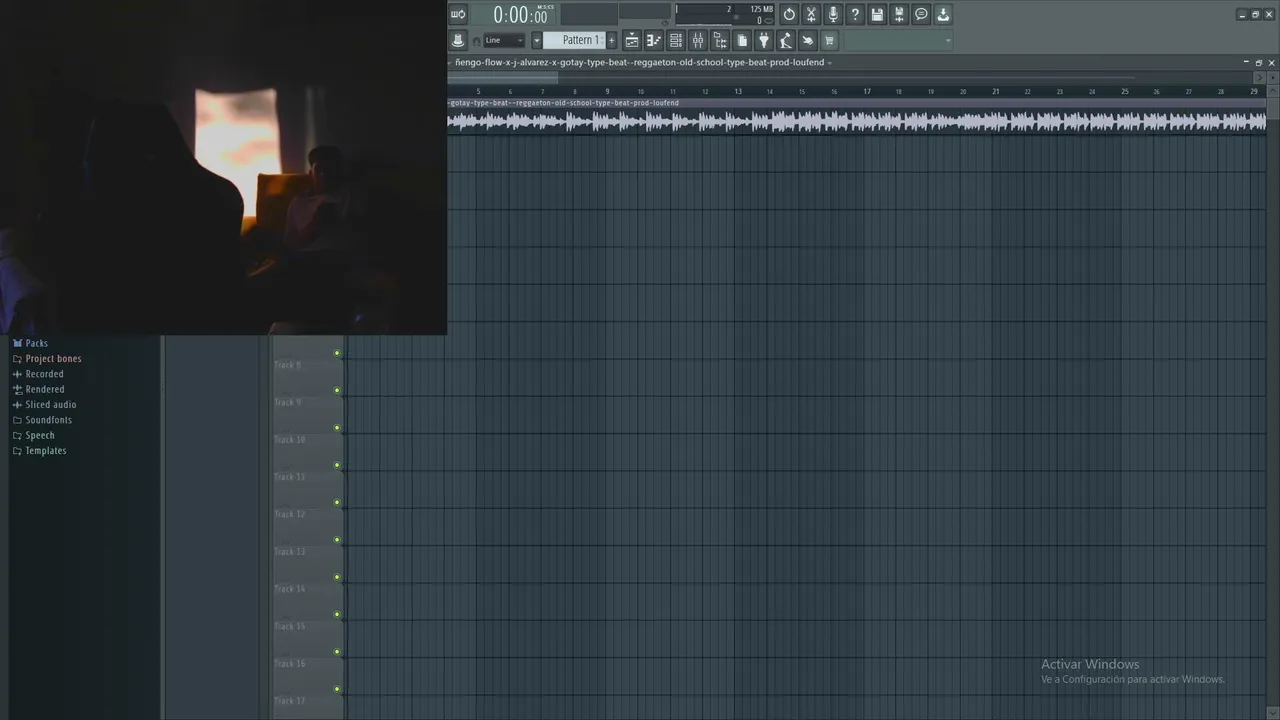Click the 125 MB memory meter
Image resolution: width=1280 pixels, height=720 pixels.
click(761, 9)
